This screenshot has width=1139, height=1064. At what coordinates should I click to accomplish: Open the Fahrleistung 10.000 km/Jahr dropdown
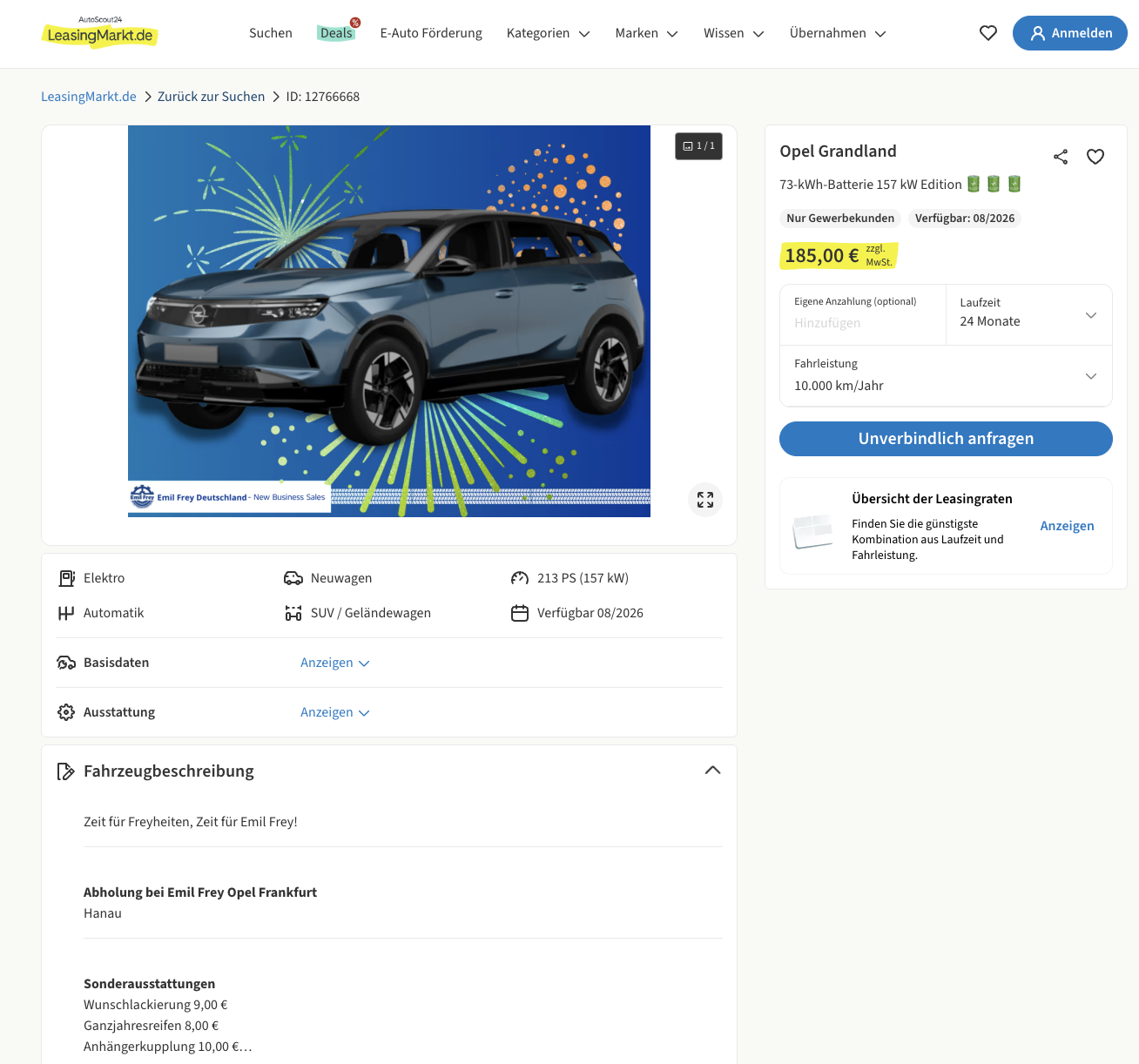946,375
